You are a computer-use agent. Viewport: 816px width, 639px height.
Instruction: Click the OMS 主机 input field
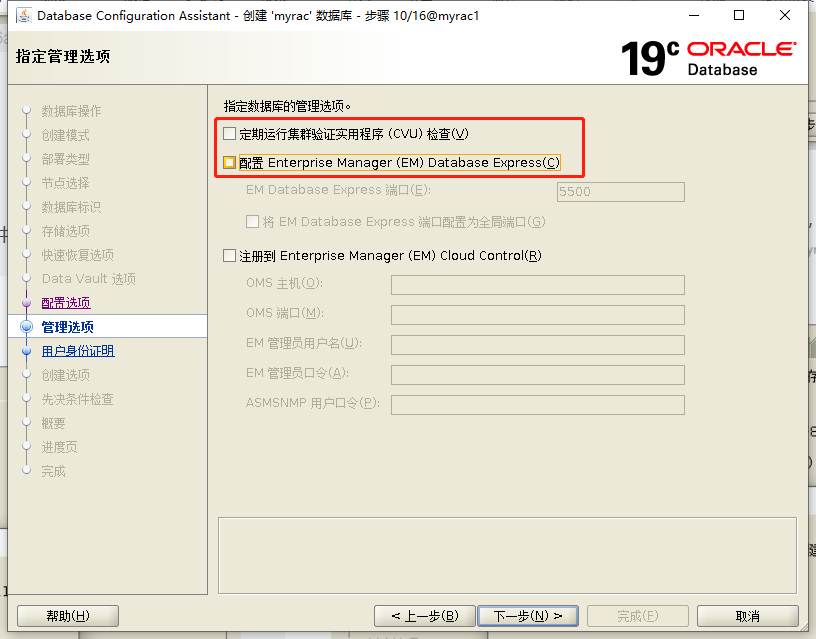tap(538, 285)
